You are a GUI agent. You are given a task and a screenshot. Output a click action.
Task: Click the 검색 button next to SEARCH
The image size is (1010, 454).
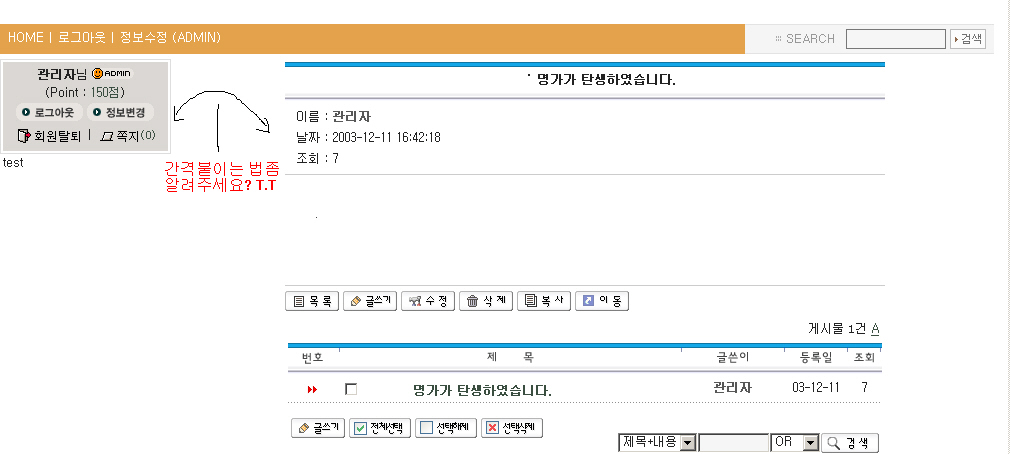click(967, 39)
